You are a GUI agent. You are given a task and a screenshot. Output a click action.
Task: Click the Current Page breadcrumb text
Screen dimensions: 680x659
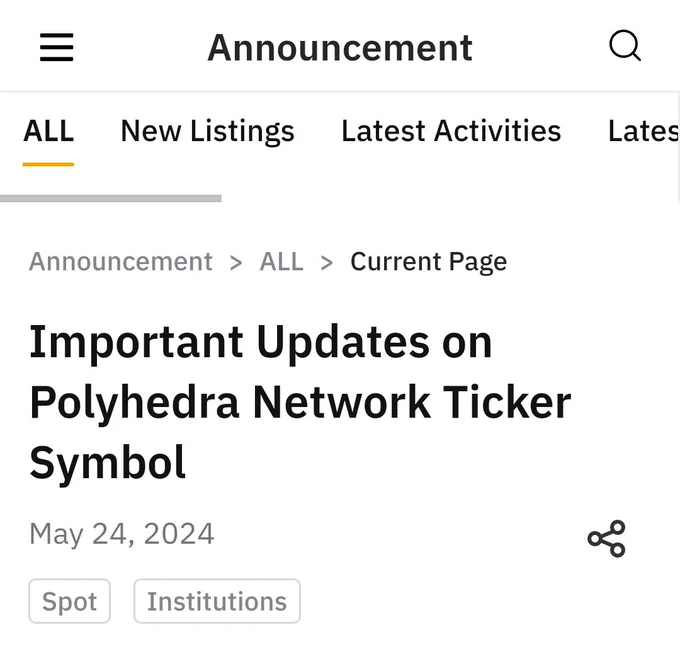pyautogui.click(x=428, y=262)
